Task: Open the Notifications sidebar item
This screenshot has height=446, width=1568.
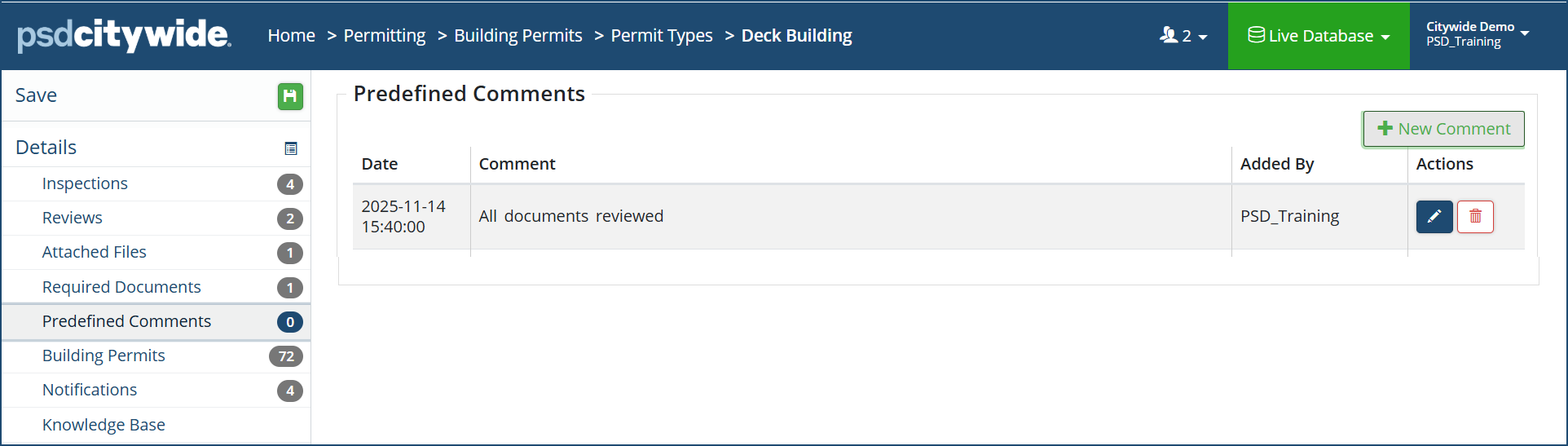Action: (90, 390)
